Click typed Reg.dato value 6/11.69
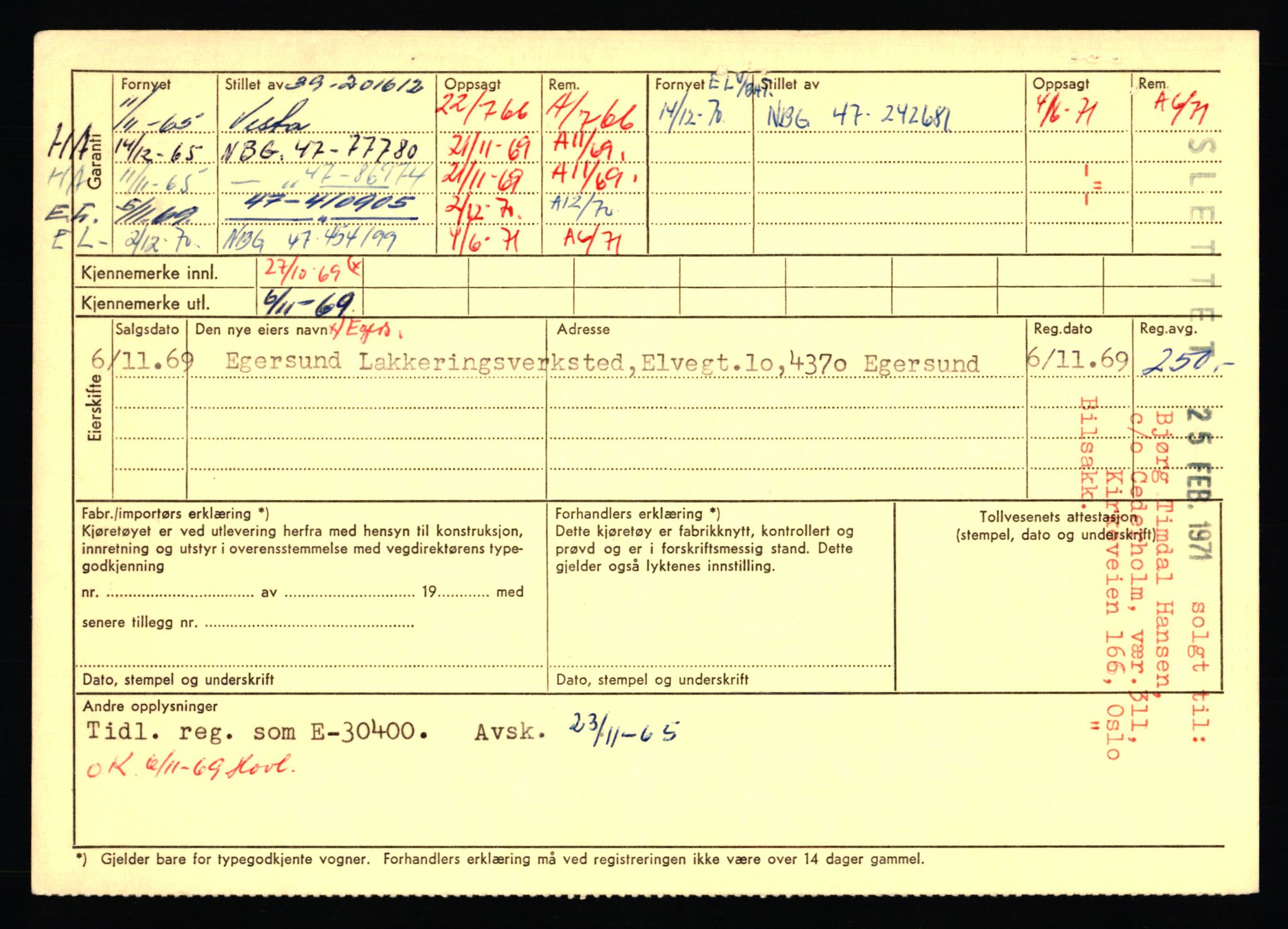 [1078, 359]
